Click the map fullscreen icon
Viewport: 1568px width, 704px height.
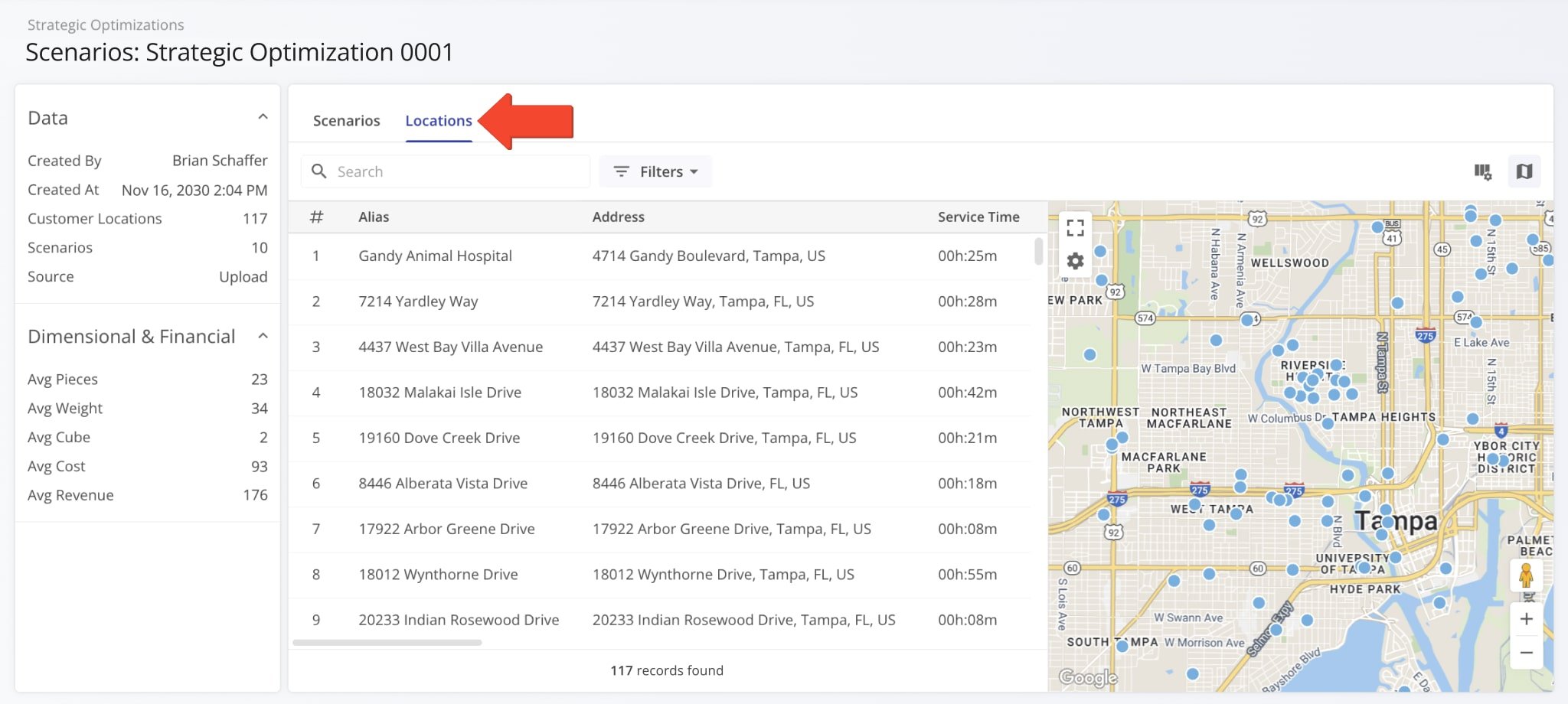coord(1075,227)
